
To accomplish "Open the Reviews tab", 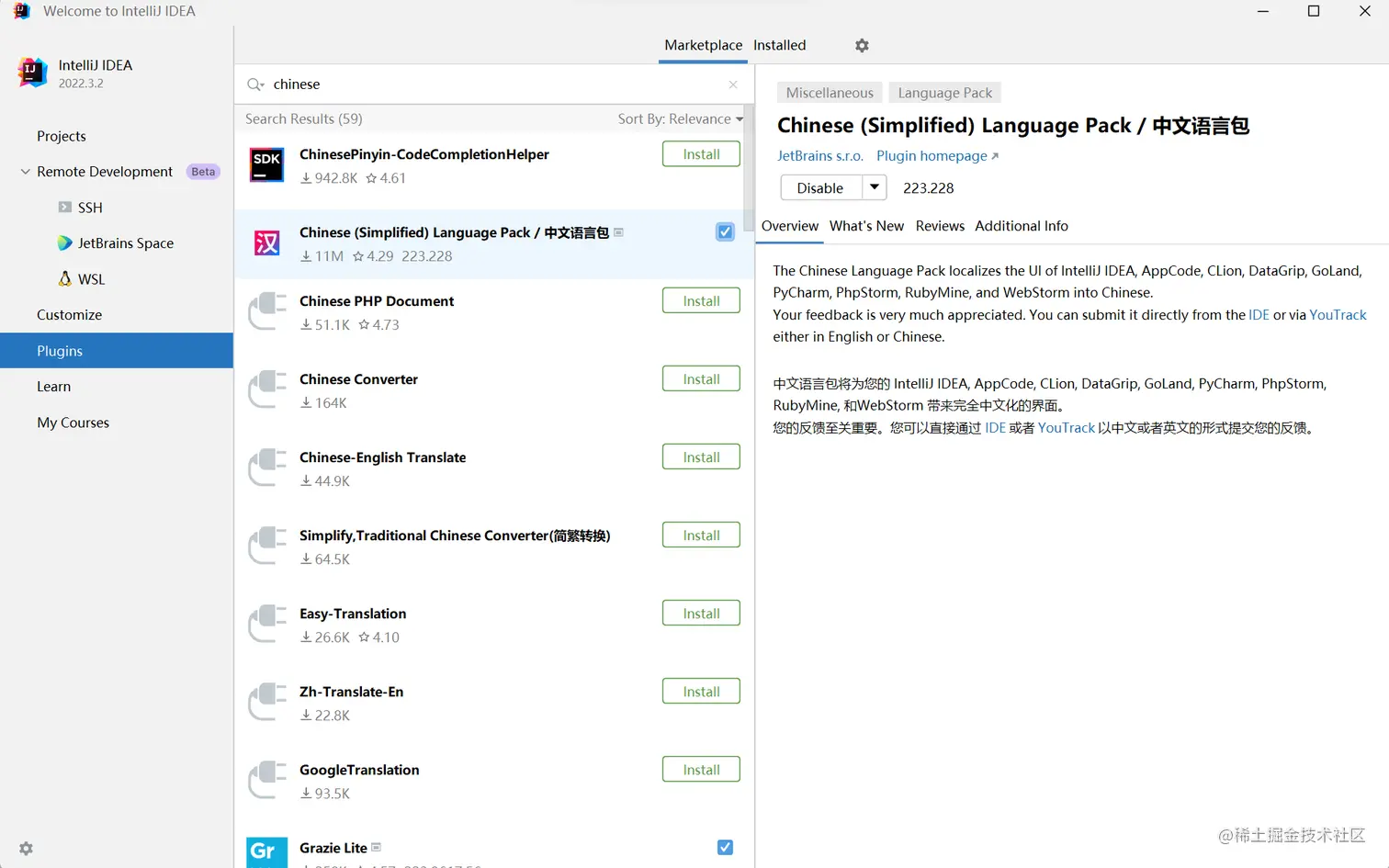I will 940,226.
